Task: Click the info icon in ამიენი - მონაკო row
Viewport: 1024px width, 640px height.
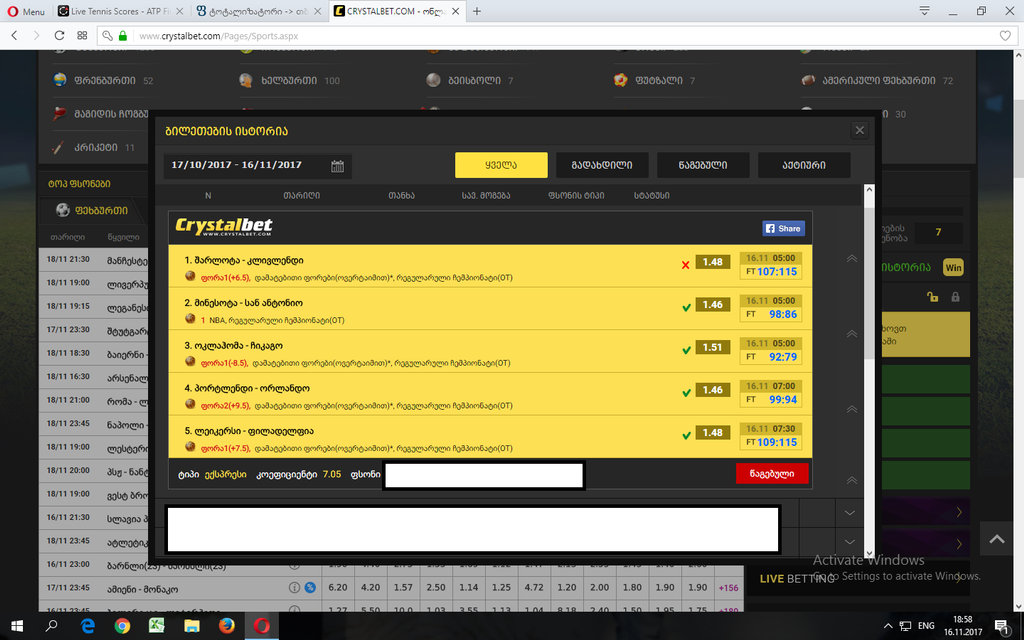Action: (x=295, y=588)
